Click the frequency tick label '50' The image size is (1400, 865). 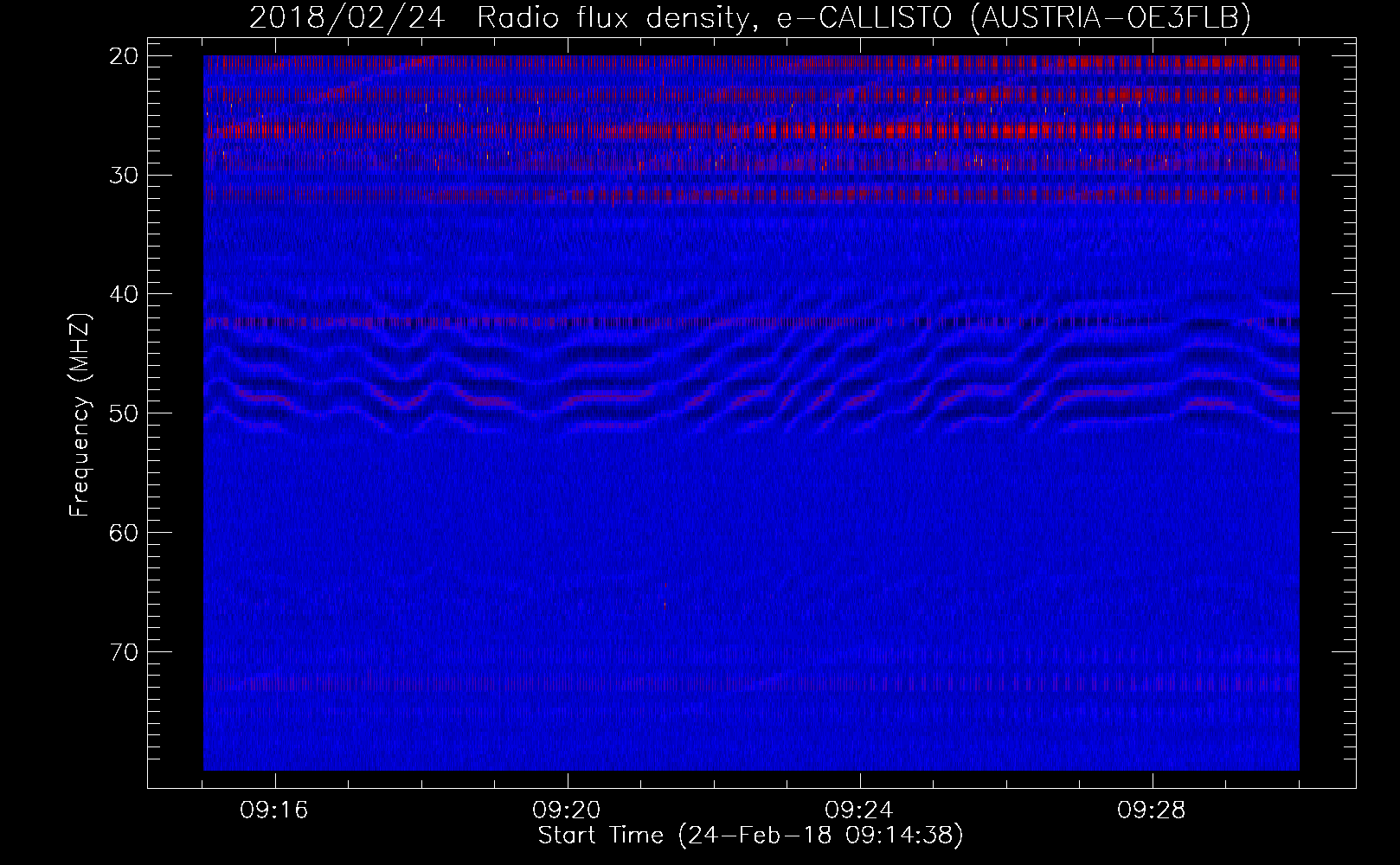[124, 413]
